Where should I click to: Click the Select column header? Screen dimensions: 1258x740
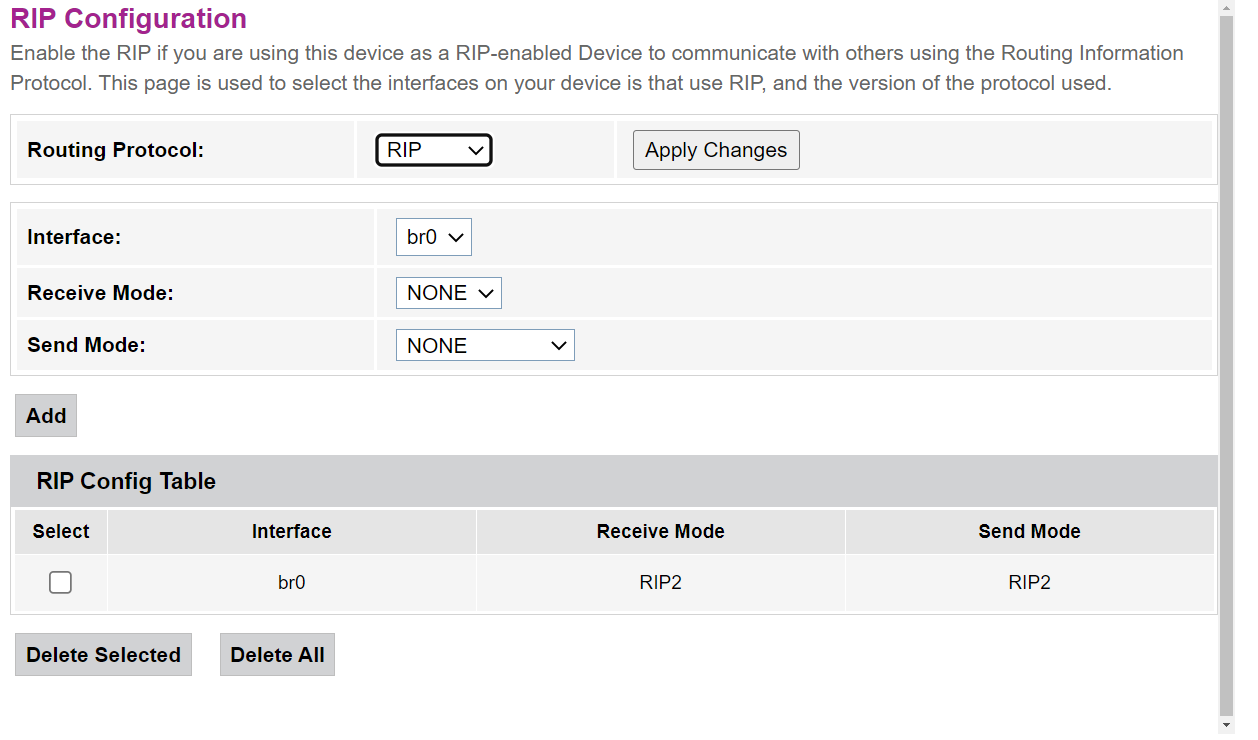61,532
